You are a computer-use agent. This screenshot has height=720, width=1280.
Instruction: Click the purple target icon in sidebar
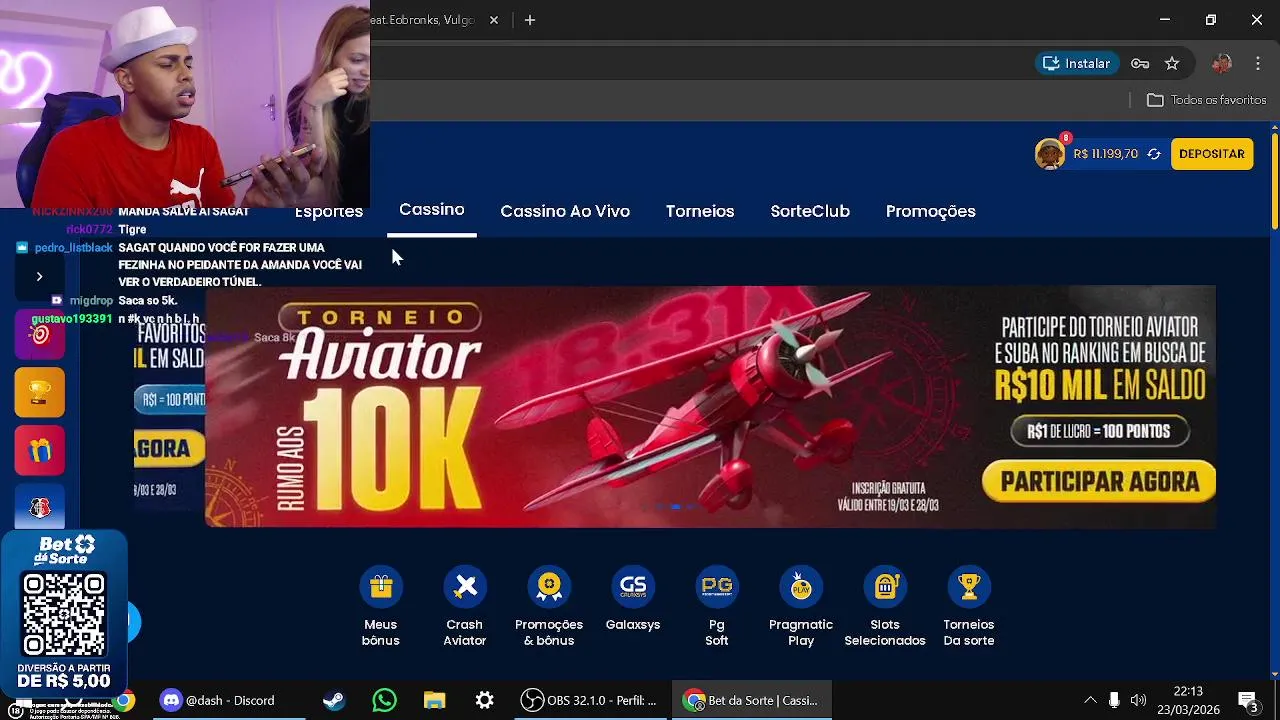40,335
